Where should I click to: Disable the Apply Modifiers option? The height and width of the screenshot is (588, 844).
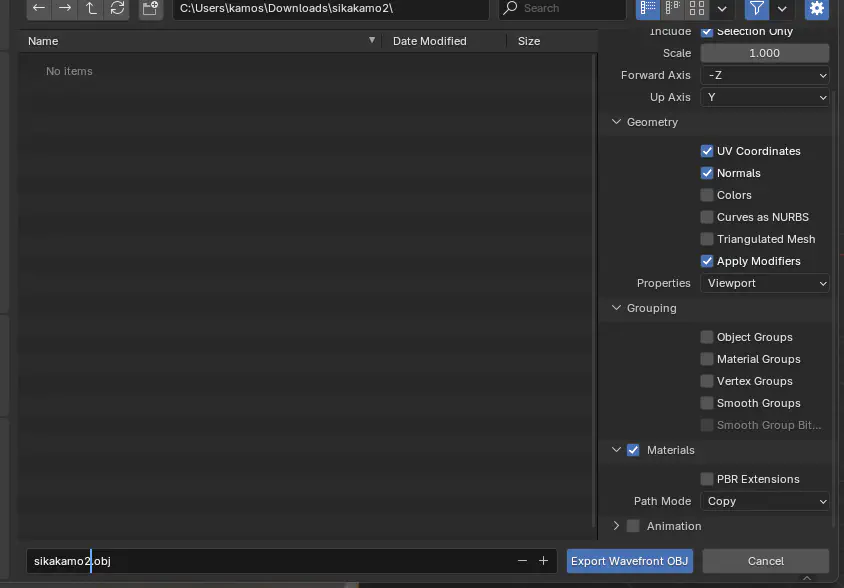707,261
